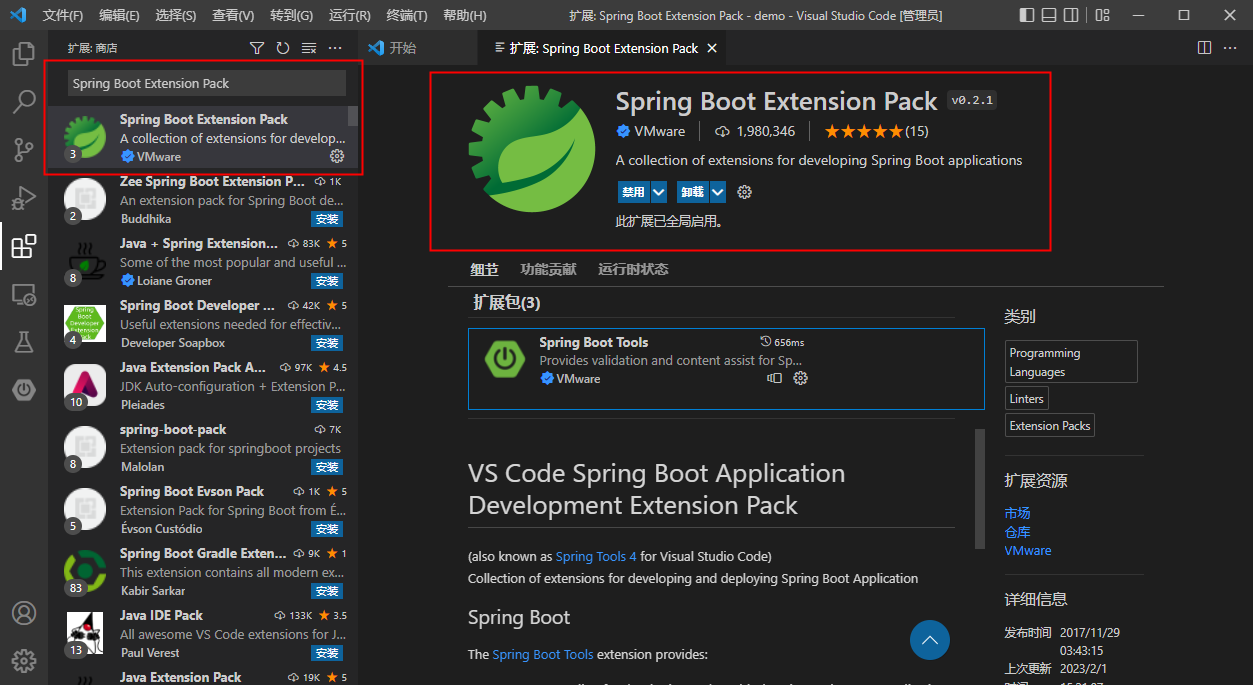Install Spring Boot Evson Pack
Image resolution: width=1253 pixels, height=685 pixels.
point(327,529)
